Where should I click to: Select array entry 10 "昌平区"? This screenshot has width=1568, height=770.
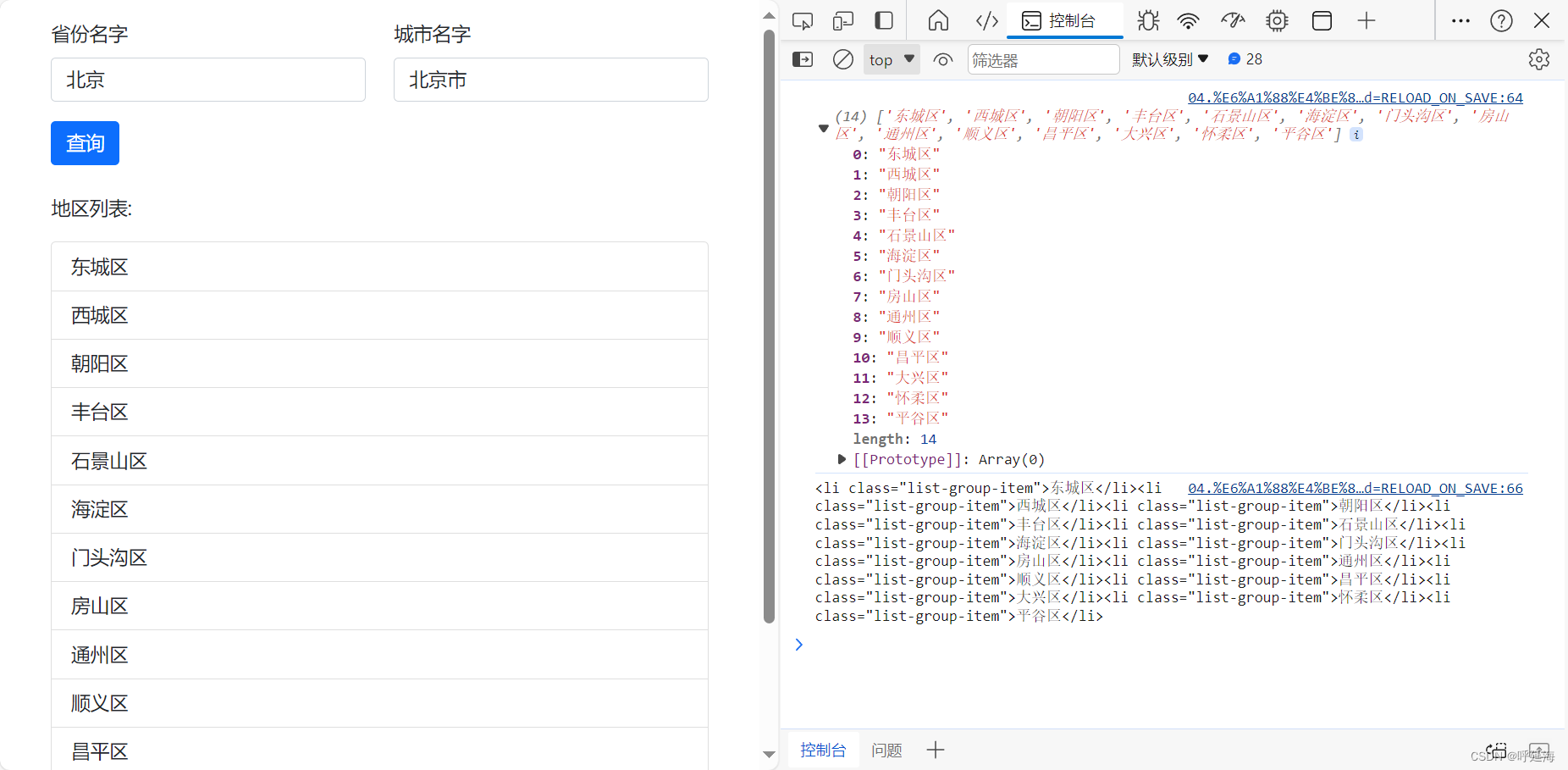click(x=900, y=357)
